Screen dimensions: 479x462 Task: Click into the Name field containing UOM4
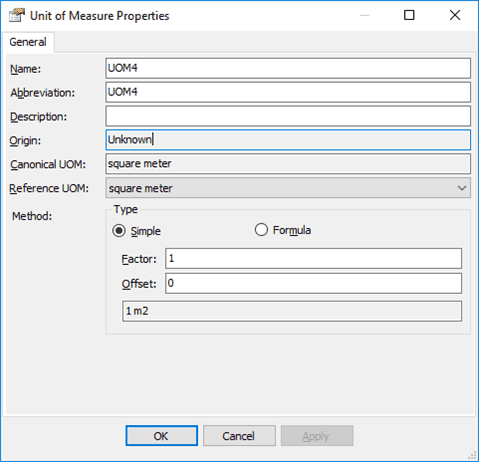coord(288,68)
